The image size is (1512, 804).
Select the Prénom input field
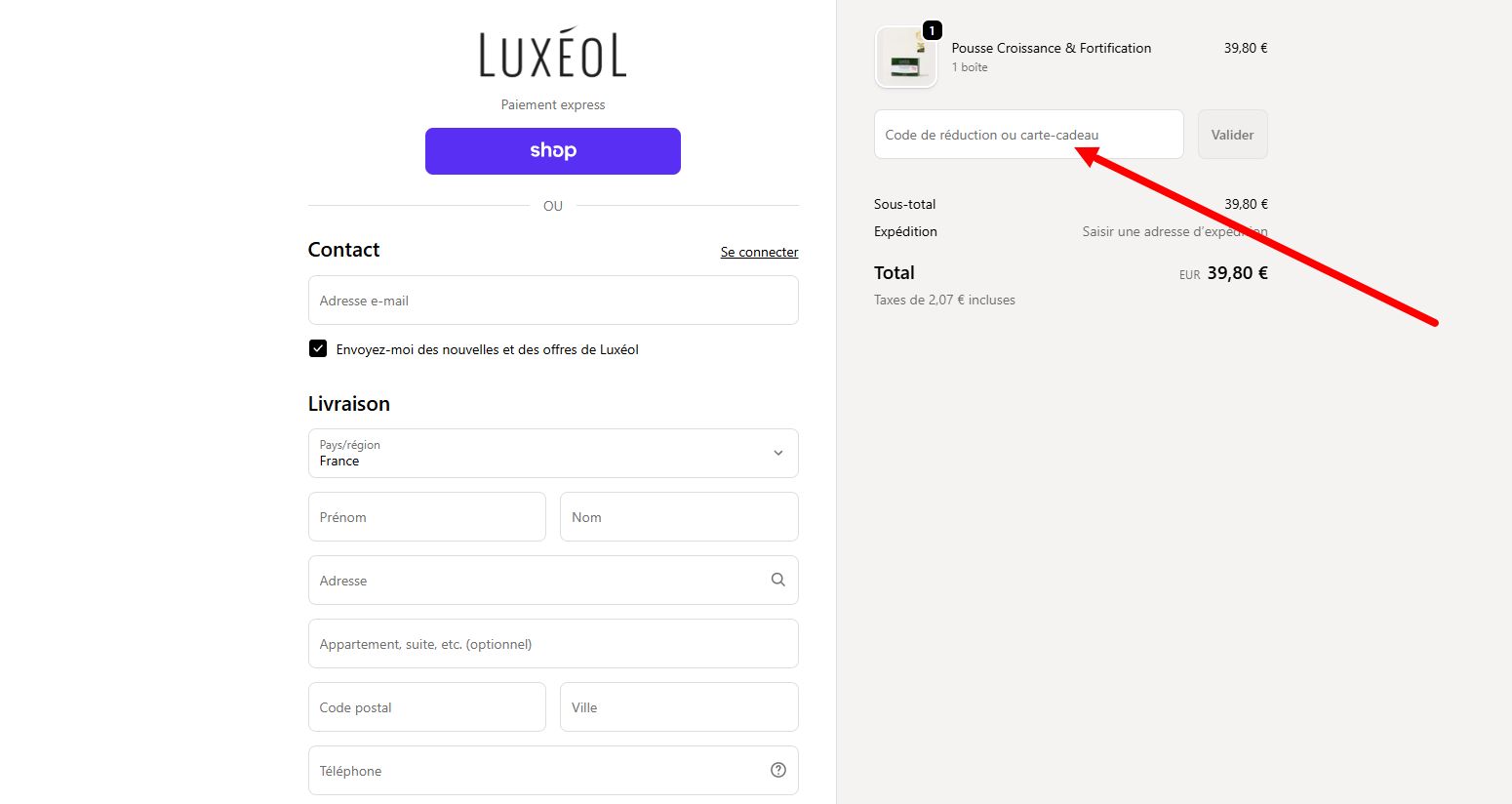pos(427,516)
